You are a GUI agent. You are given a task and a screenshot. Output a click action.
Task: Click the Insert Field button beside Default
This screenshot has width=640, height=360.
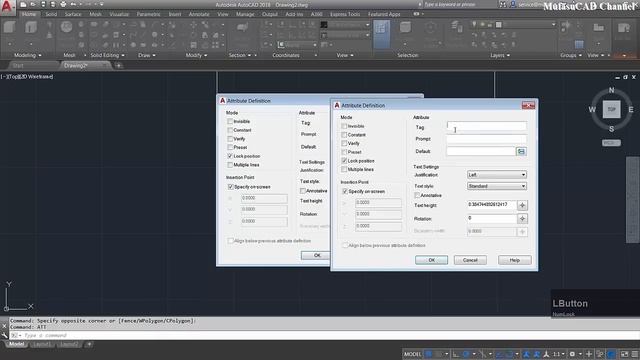521,151
